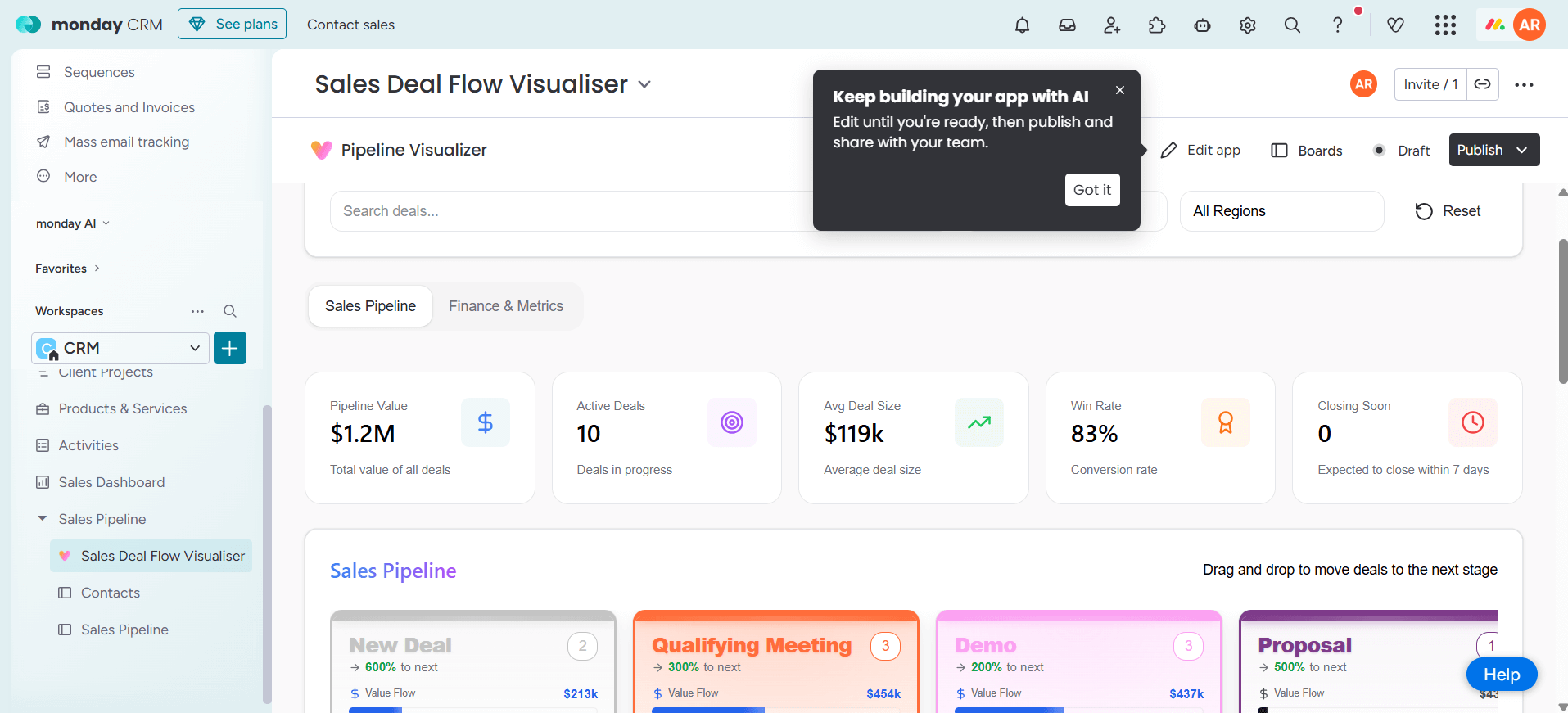Expand the More sidebar item

point(80,177)
